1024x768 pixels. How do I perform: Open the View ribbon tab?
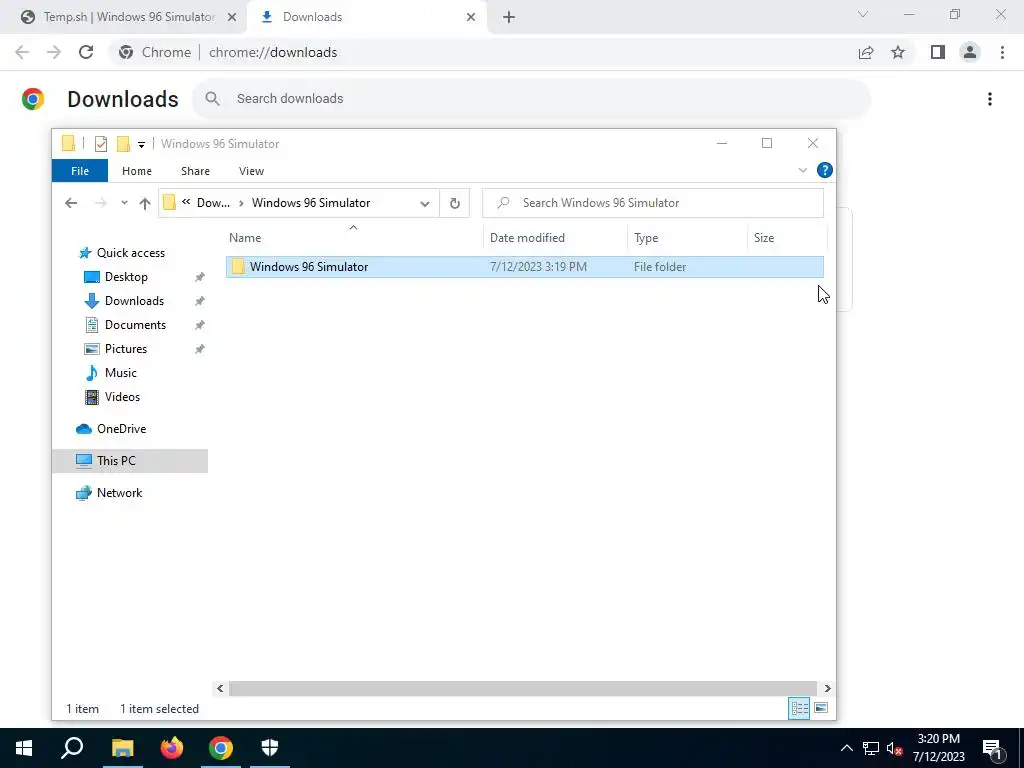tap(251, 171)
